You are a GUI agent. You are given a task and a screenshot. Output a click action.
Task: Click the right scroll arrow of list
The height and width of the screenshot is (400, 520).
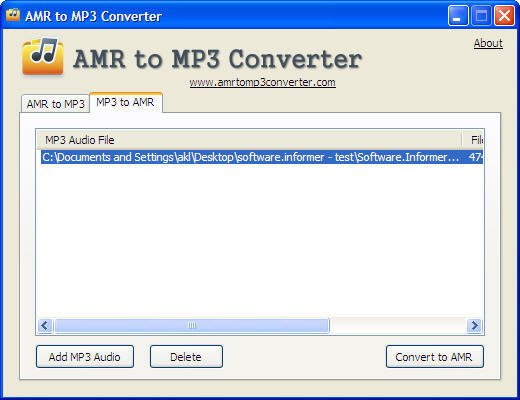(474, 325)
